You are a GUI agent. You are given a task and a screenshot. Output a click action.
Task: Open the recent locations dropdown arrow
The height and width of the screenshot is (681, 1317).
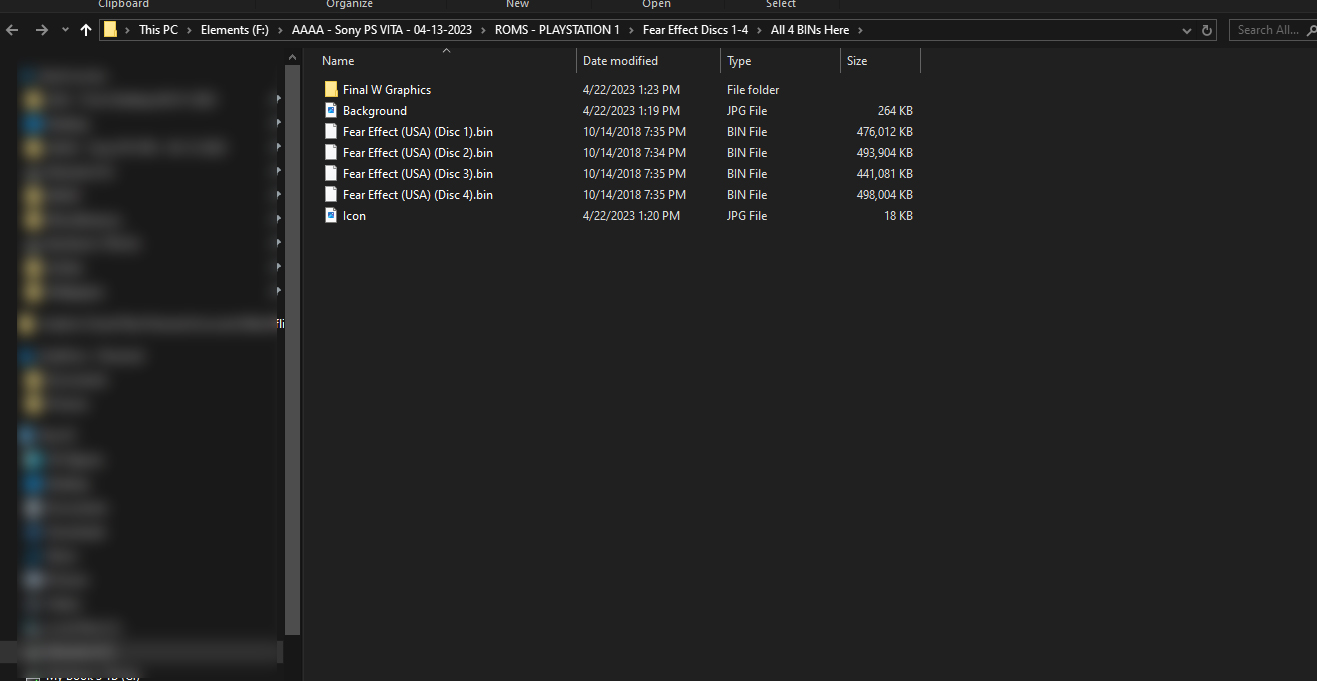coord(65,30)
